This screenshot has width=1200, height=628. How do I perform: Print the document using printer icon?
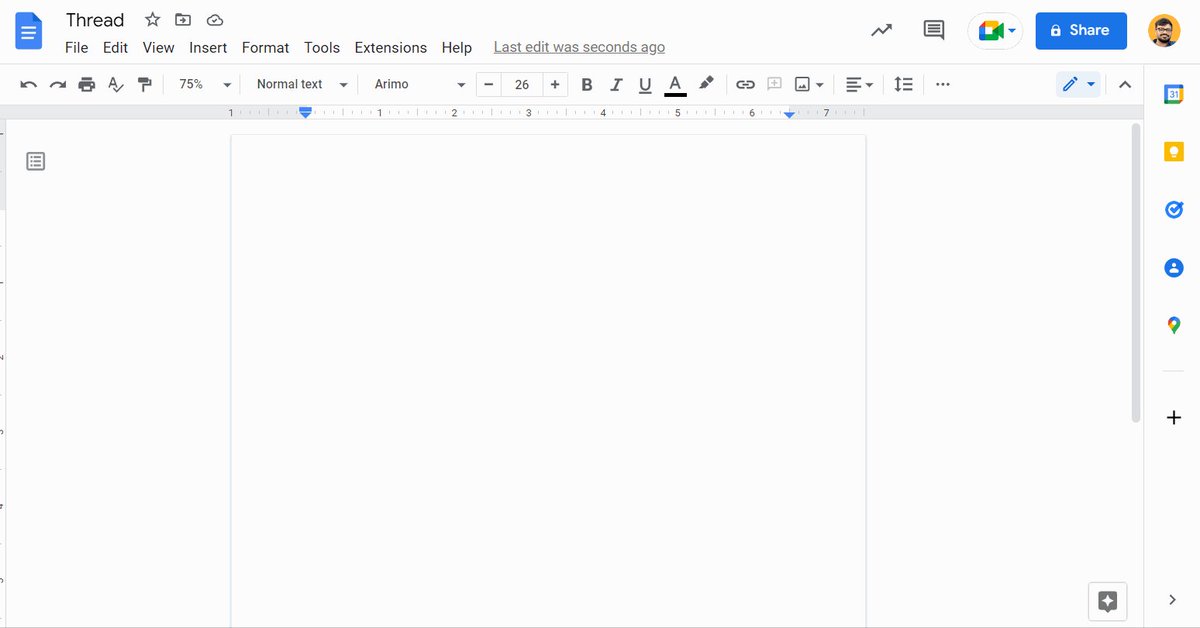point(87,85)
